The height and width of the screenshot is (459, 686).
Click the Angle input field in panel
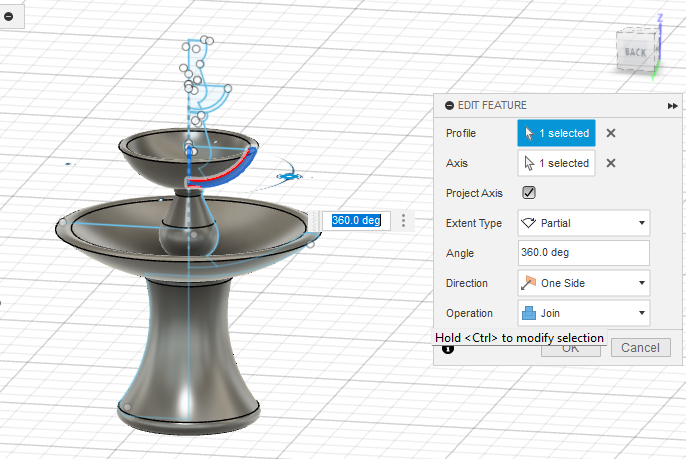[x=584, y=252]
